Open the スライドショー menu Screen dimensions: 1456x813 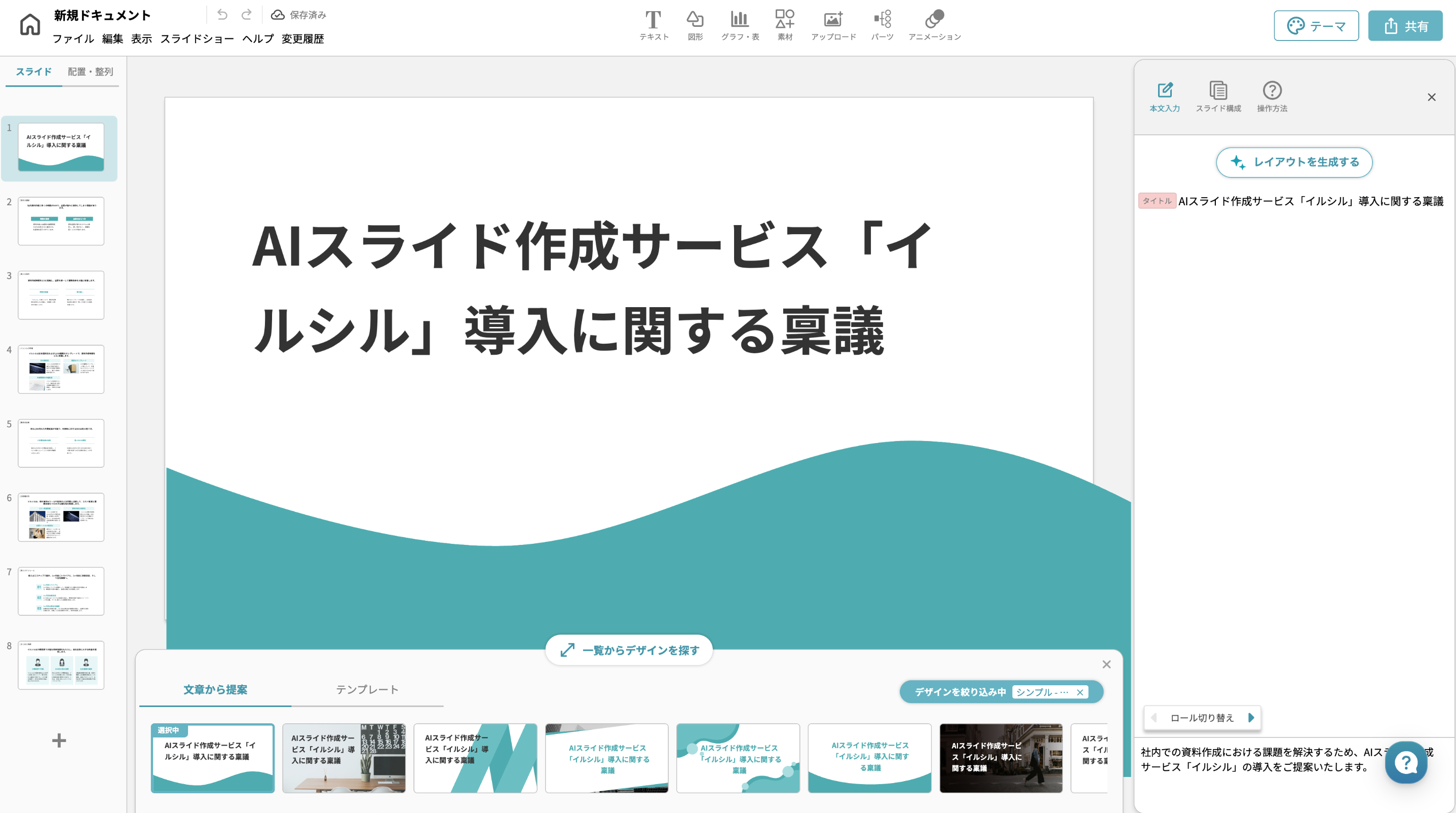(197, 39)
